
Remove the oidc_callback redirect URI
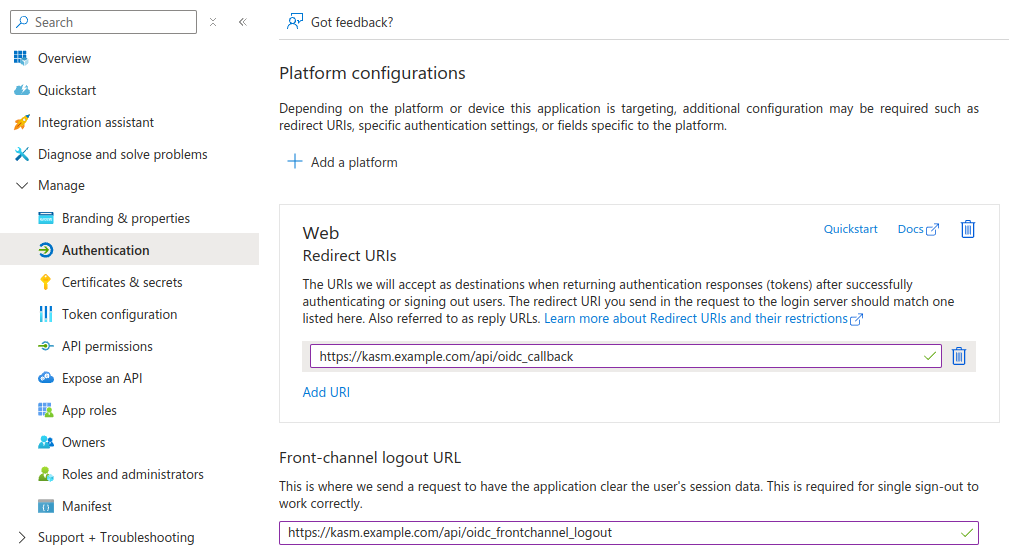[x=958, y=356]
